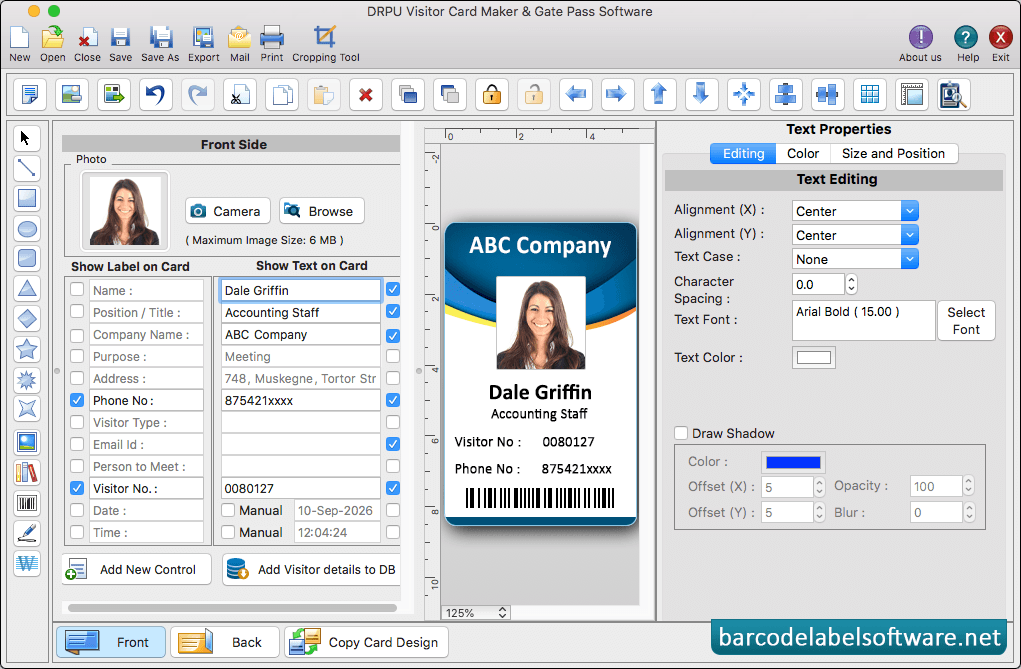The image size is (1021, 669).
Task: Click the Camera button
Action: 228,211
